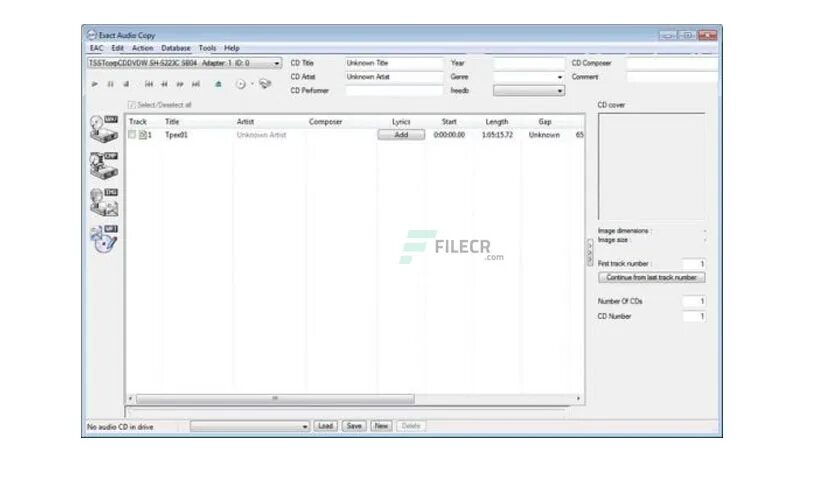Screen dimensions: 836x484
Task: Click the CMP compressed copy icon in sidebar
Action: coord(104,165)
